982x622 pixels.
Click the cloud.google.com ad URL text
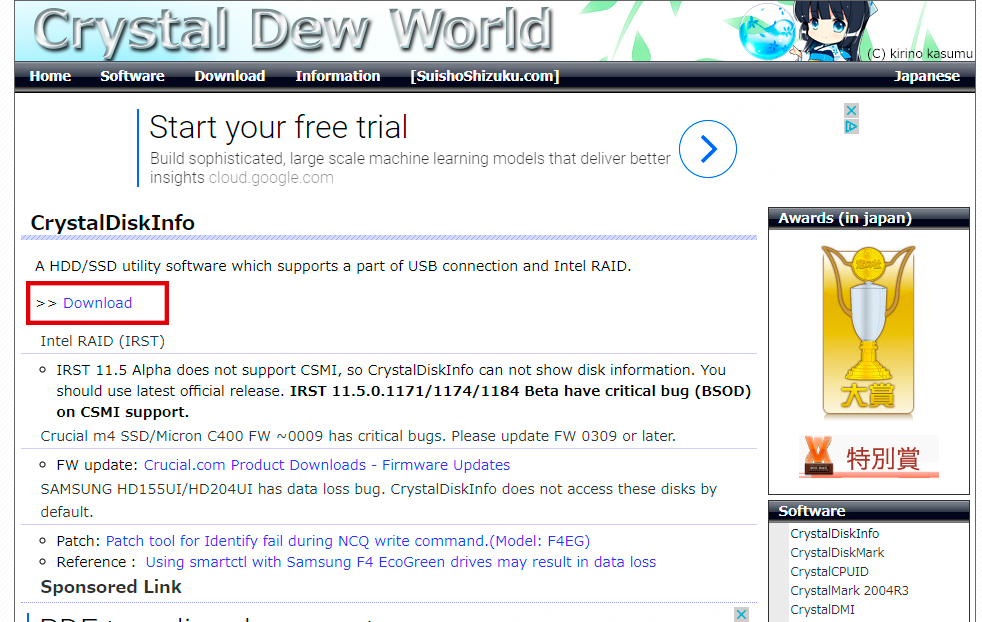271,178
